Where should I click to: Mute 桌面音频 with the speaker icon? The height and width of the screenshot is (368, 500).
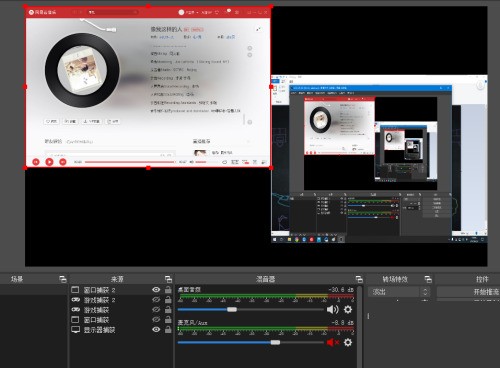click(x=332, y=310)
